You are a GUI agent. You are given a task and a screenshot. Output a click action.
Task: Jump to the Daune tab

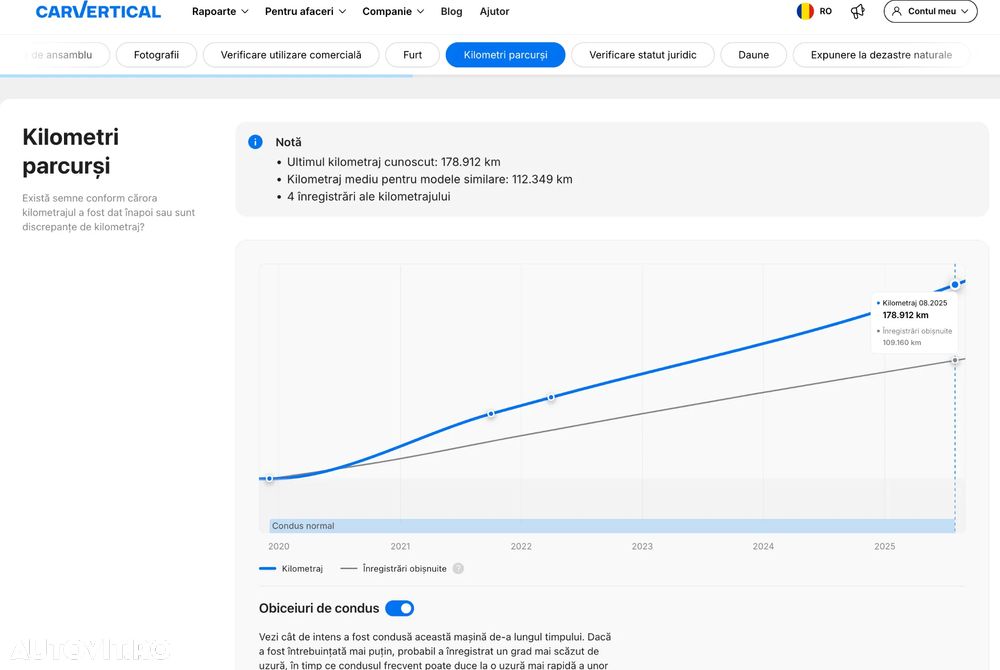pos(754,55)
